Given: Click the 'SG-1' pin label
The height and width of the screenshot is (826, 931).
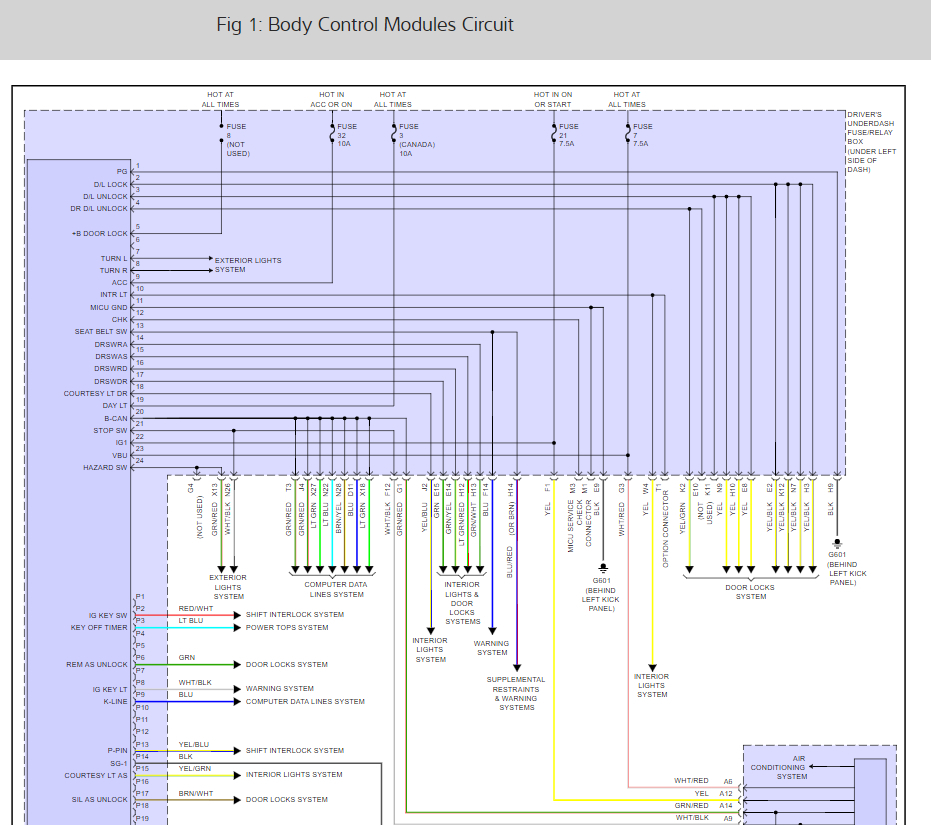Looking at the screenshot, I should [119, 764].
